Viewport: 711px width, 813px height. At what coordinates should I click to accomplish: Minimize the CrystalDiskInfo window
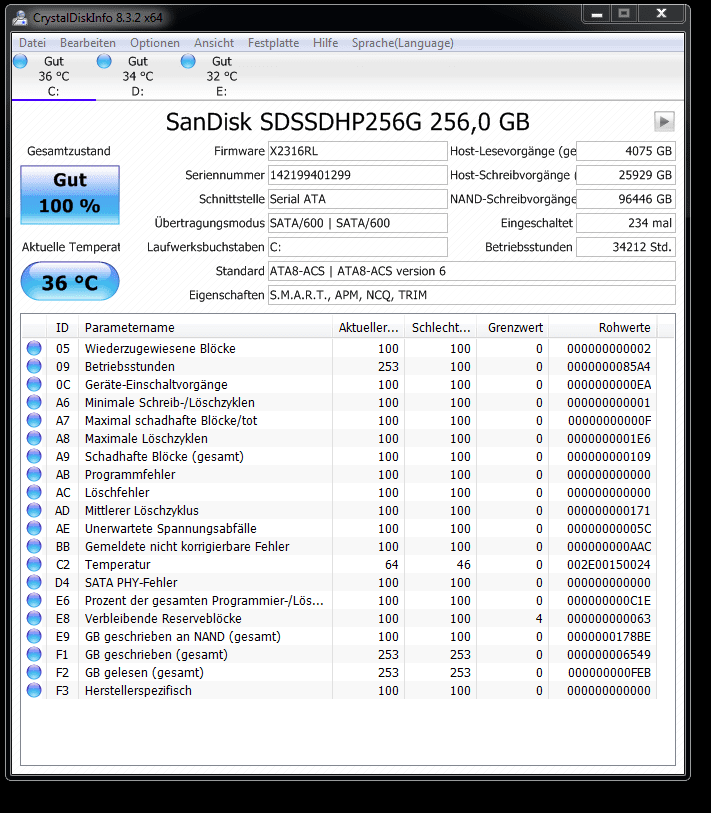pyautogui.click(x=597, y=14)
